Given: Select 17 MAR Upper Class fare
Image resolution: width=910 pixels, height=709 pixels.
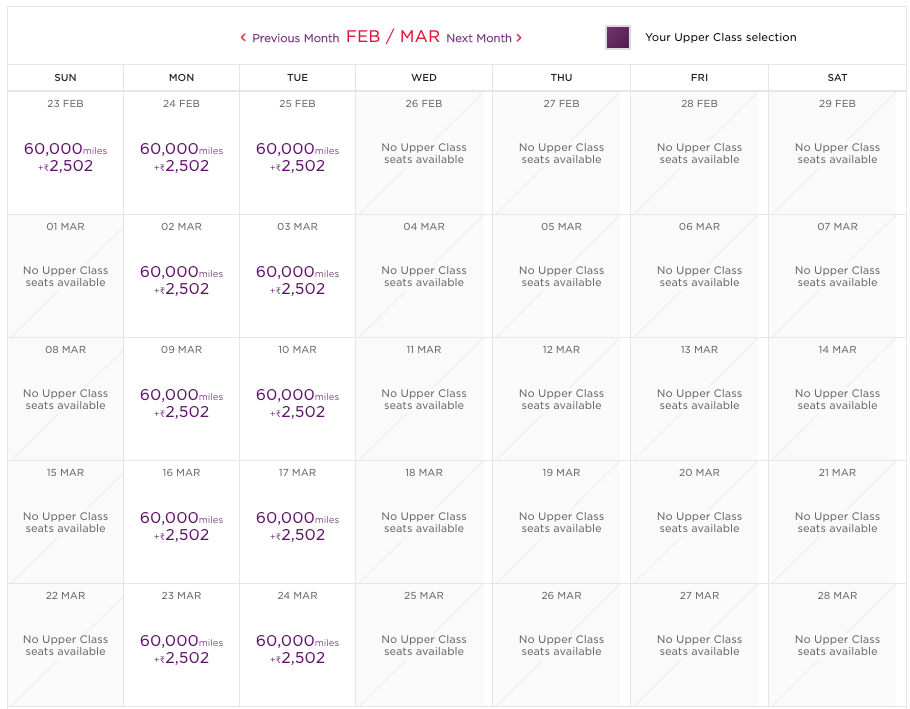Looking at the screenshot, I should pyautogui.click(x=298, y=525).
